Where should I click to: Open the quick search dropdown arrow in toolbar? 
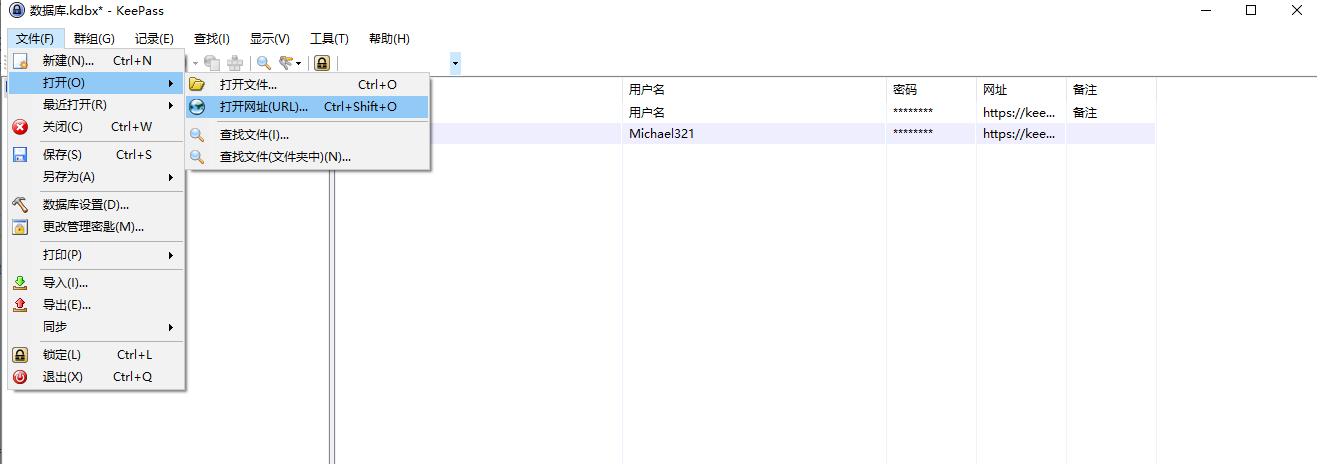tap(456, 63)
